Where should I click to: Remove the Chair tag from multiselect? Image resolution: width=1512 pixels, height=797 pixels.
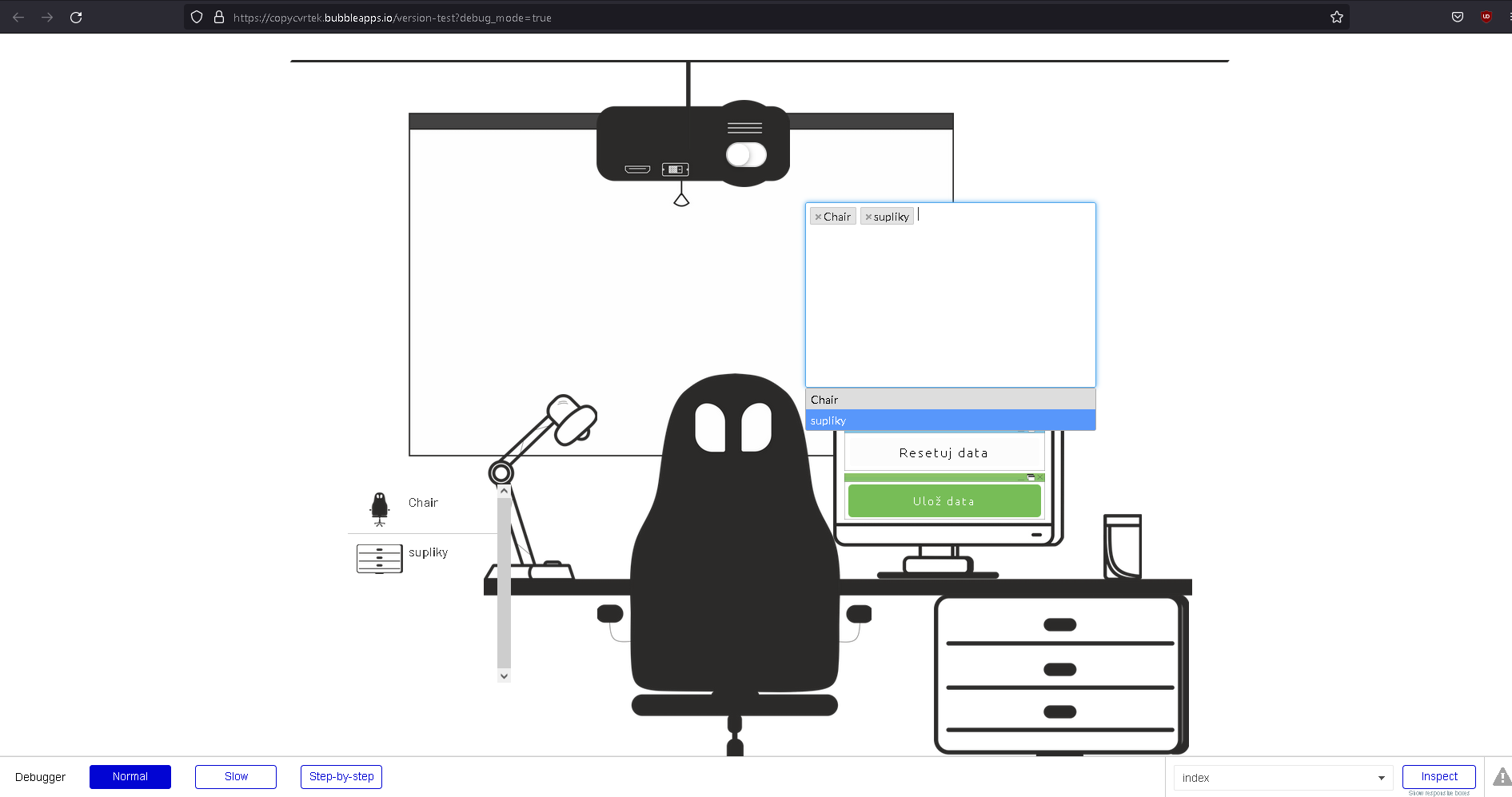pyautogui.click(x=818, y=217)
